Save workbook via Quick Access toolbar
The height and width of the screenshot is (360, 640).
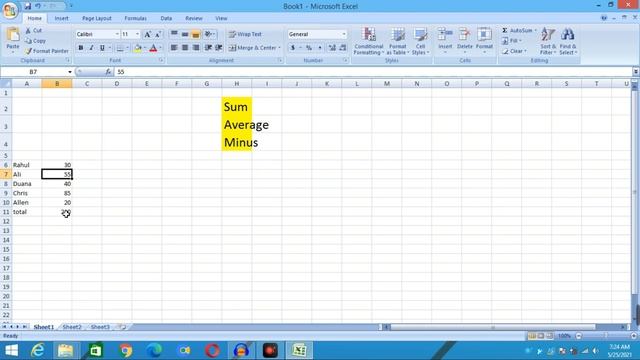[x=27, y=6]
